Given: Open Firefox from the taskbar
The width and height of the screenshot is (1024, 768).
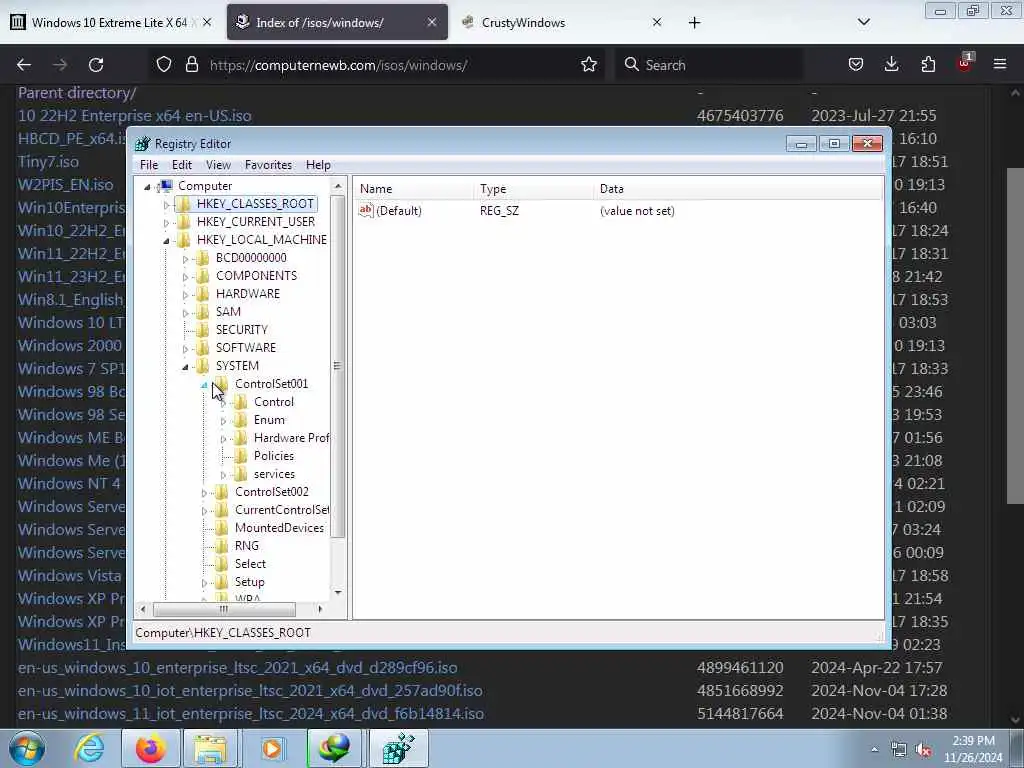Looking at the screenshot, I should pos(150,748).
